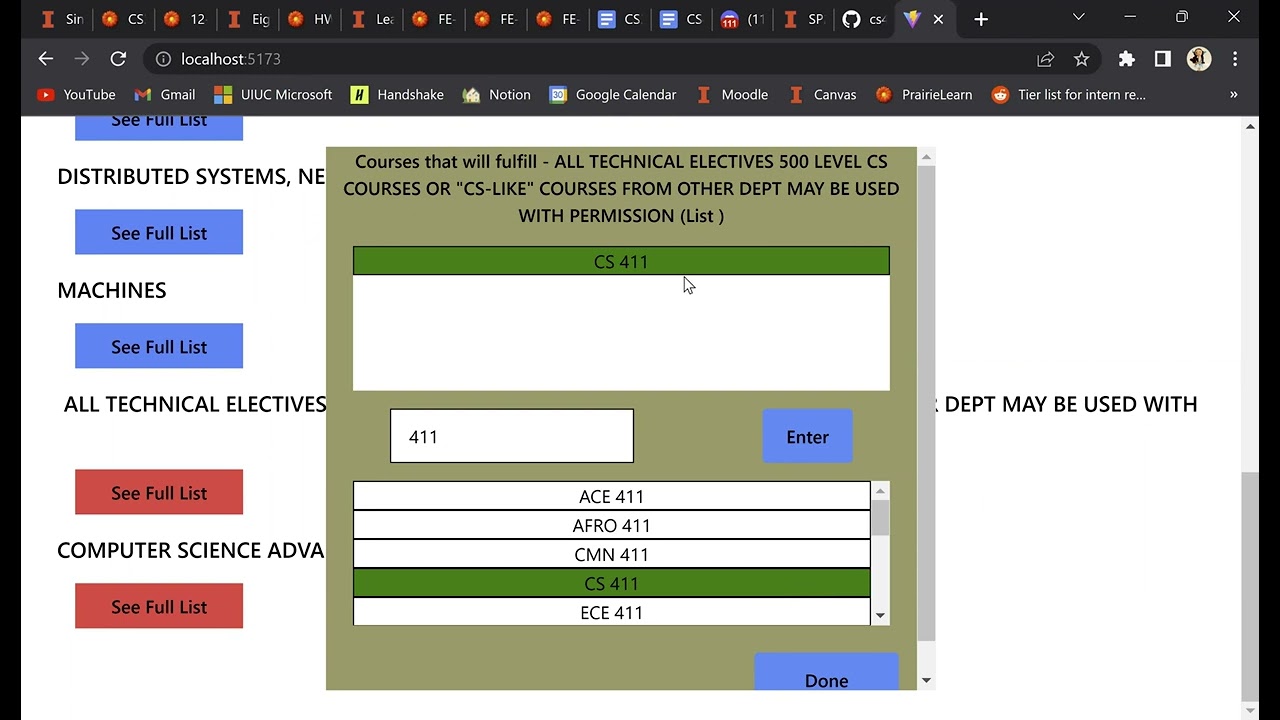Image resolution: width=1280 pixels, height=720 pixels.
Task: Open the Chrome profile avatar
Action: (1199, 59)
